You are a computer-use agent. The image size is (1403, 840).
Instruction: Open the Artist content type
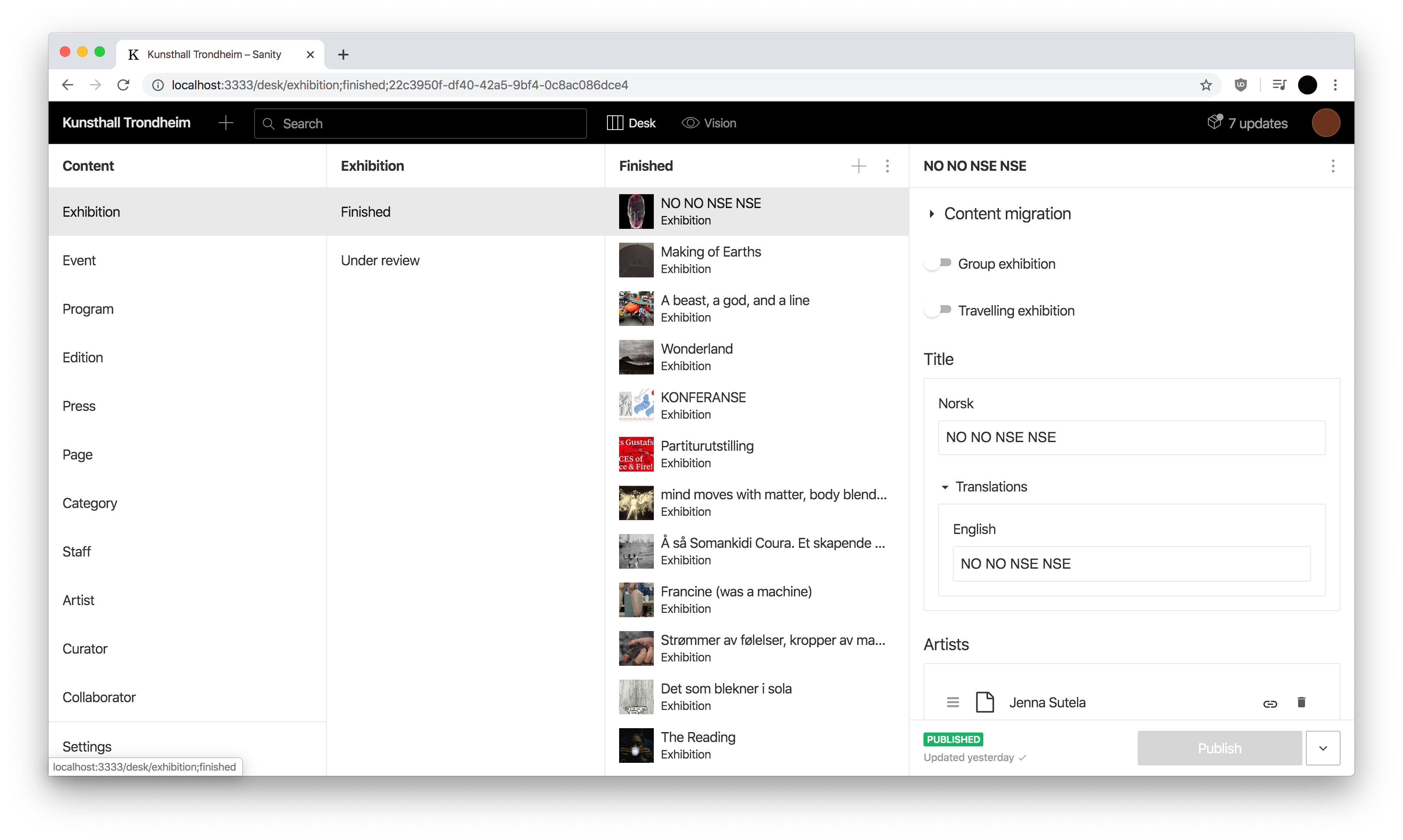tap(79, 600)
